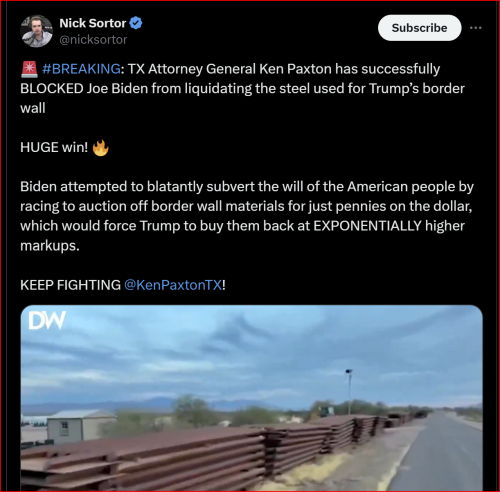Subscribe to Nick Sortor
This screenshot has height=492, width=500.
419,28
